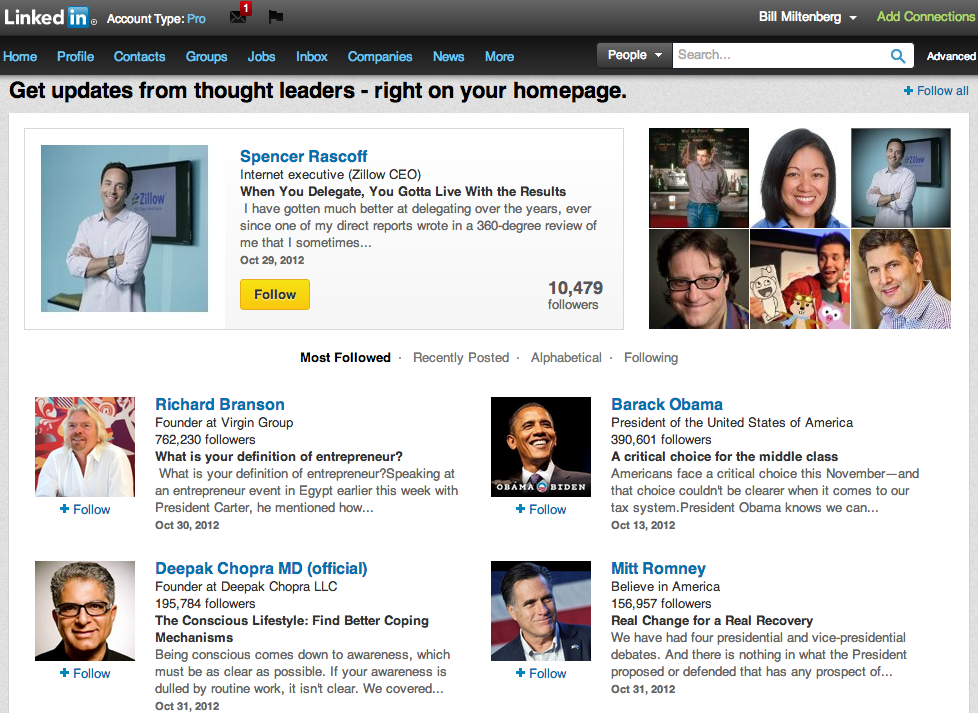
Task: Select thumbnail of curly-haired man with glasses
Action: point(699,279)
